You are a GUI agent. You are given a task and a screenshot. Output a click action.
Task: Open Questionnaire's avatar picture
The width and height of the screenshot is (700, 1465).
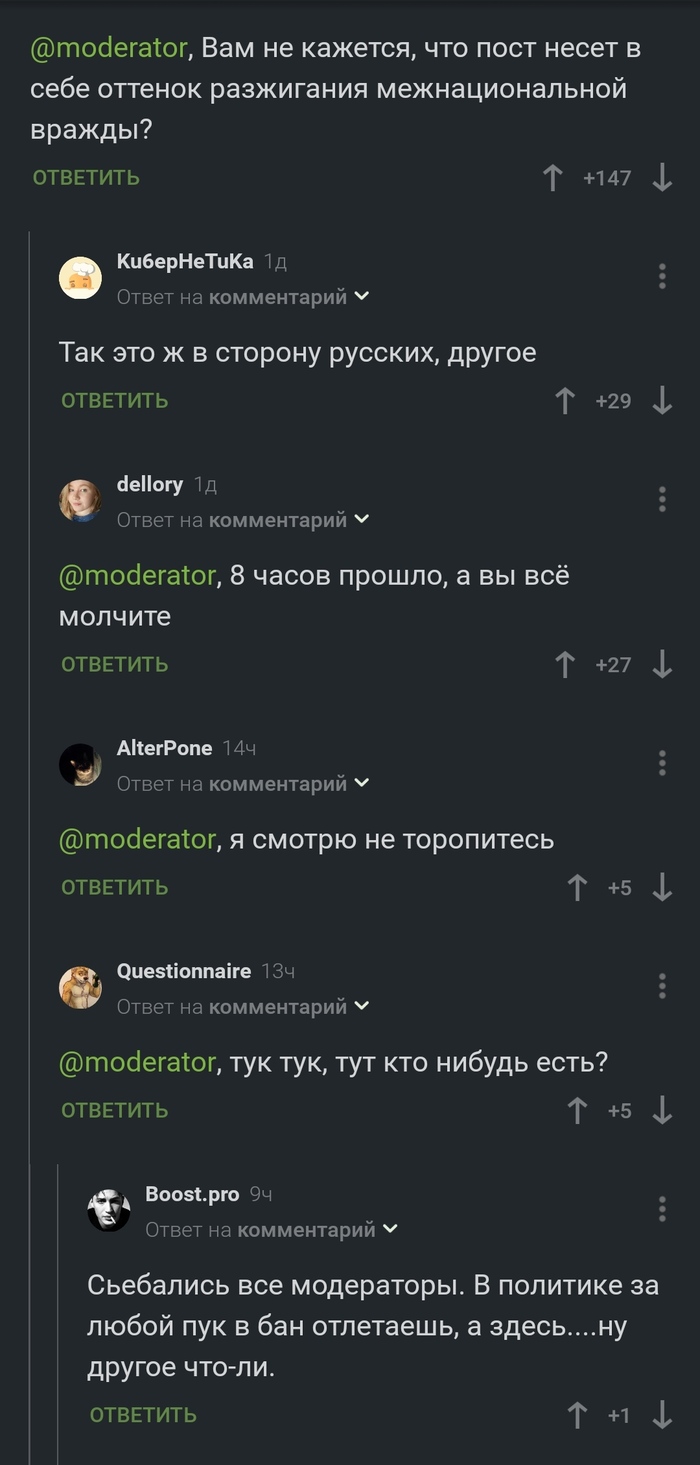coord(80,987)
